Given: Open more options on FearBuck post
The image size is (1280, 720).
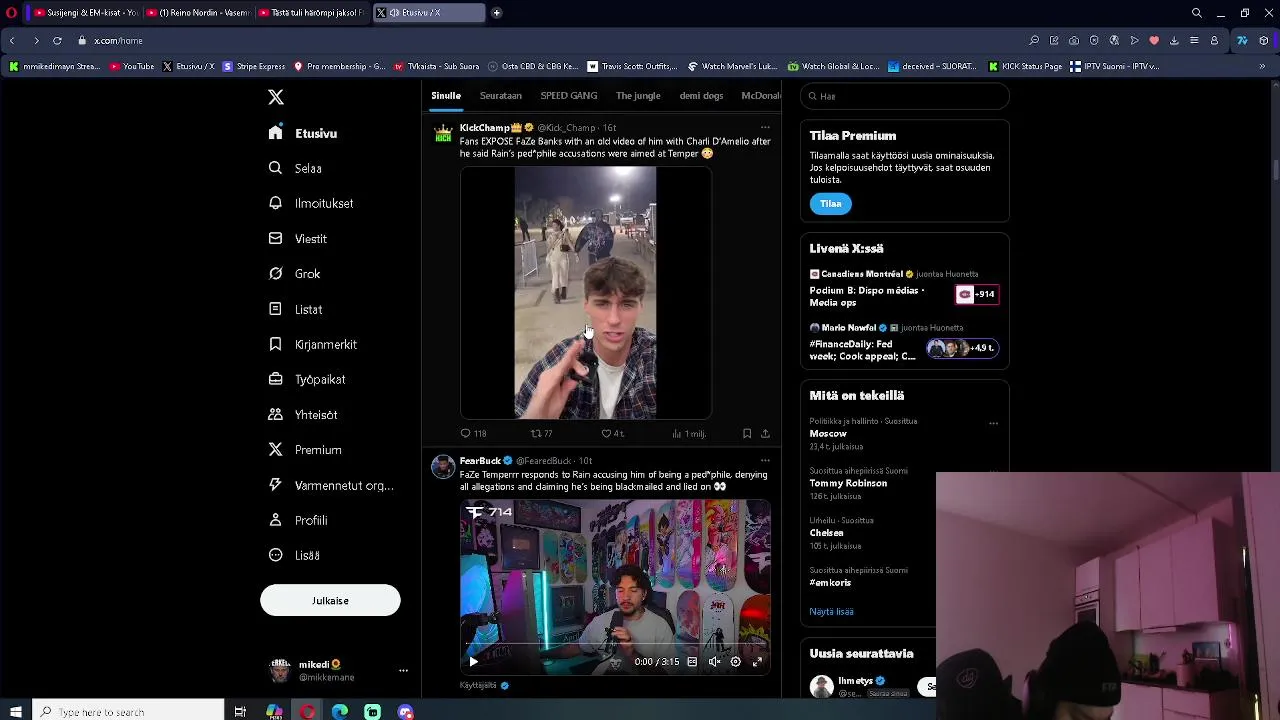Looking at the screenshot, I should click(x=765, y=461).
